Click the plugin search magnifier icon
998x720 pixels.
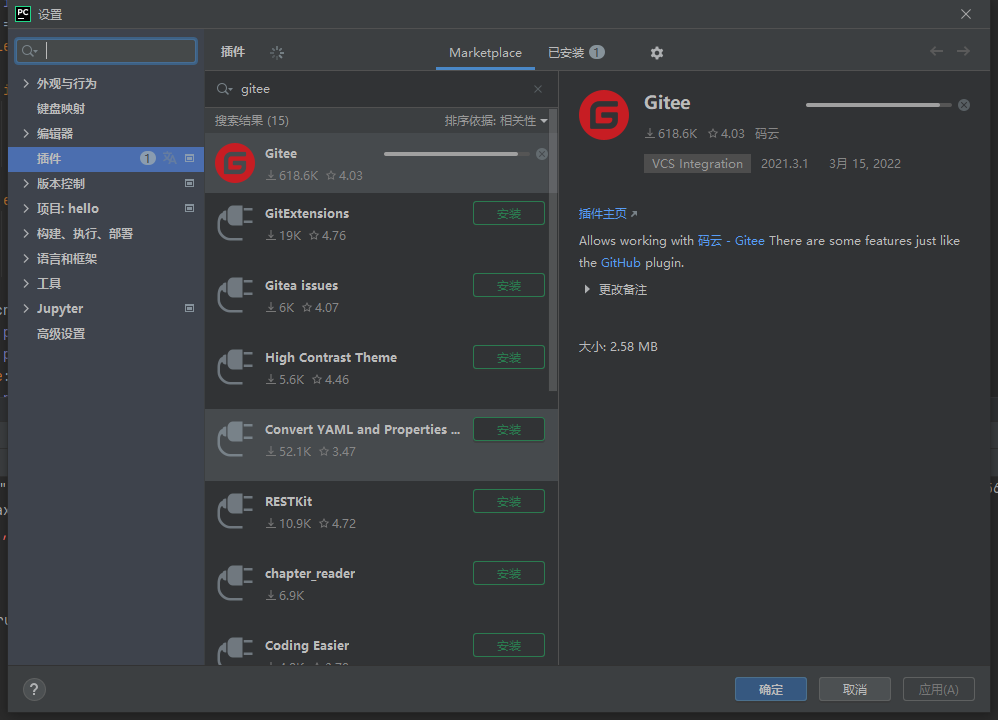[x=224, y=89]
